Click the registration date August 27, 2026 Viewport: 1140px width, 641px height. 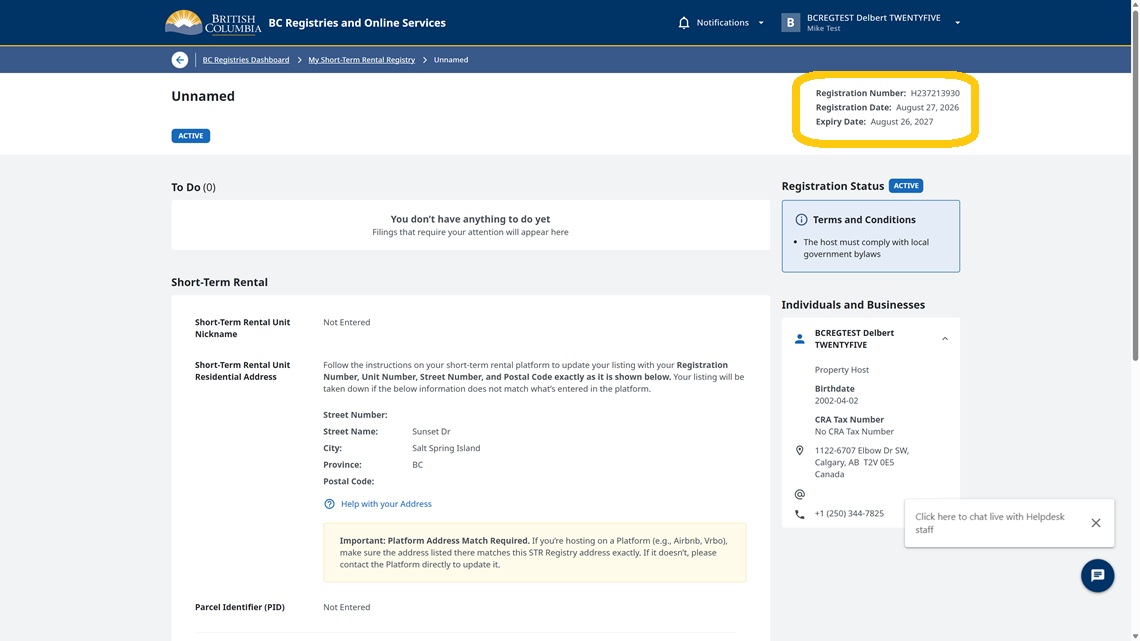pos(927,107)
